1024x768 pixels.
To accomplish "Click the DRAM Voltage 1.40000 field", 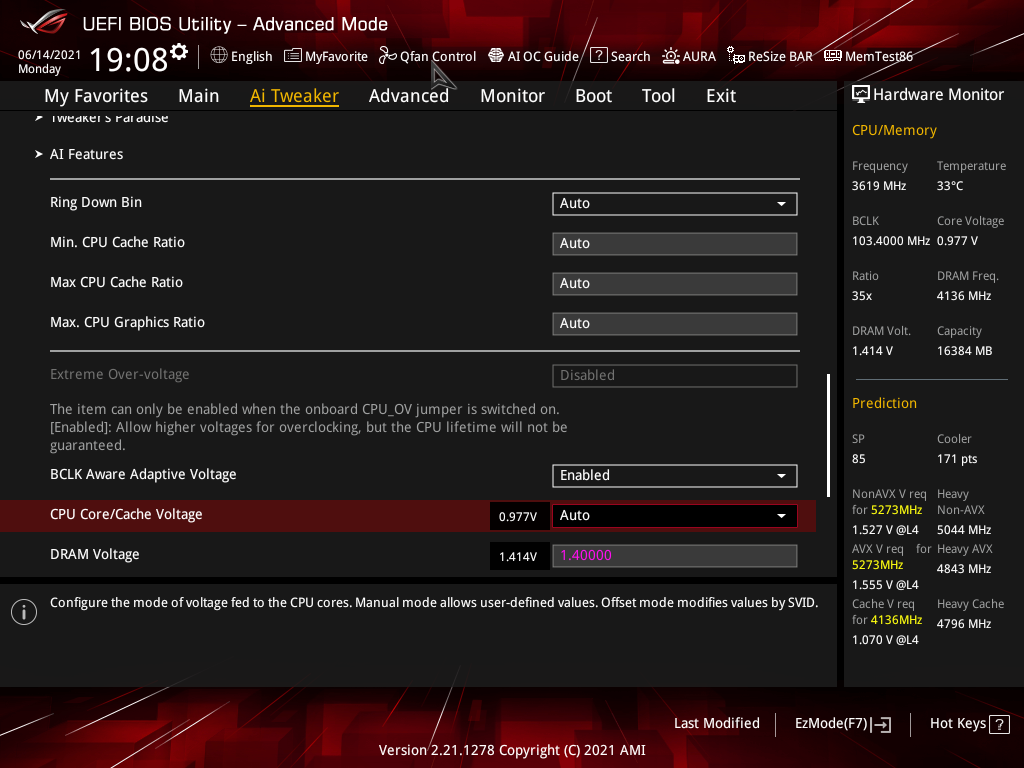I will (674, 556).
